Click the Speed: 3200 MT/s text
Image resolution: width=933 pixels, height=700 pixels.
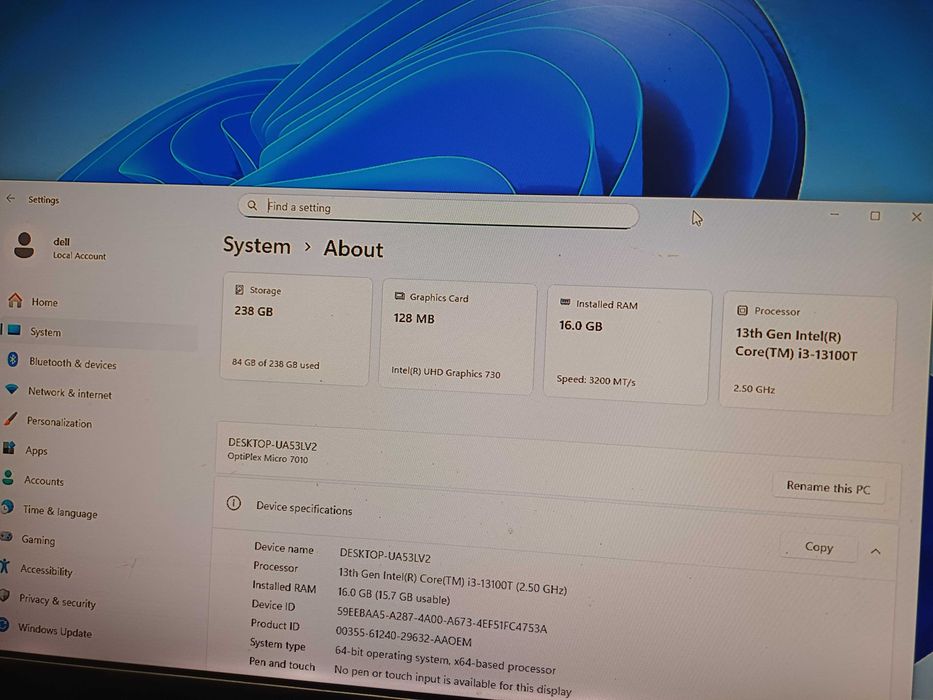tap(596, 380)
